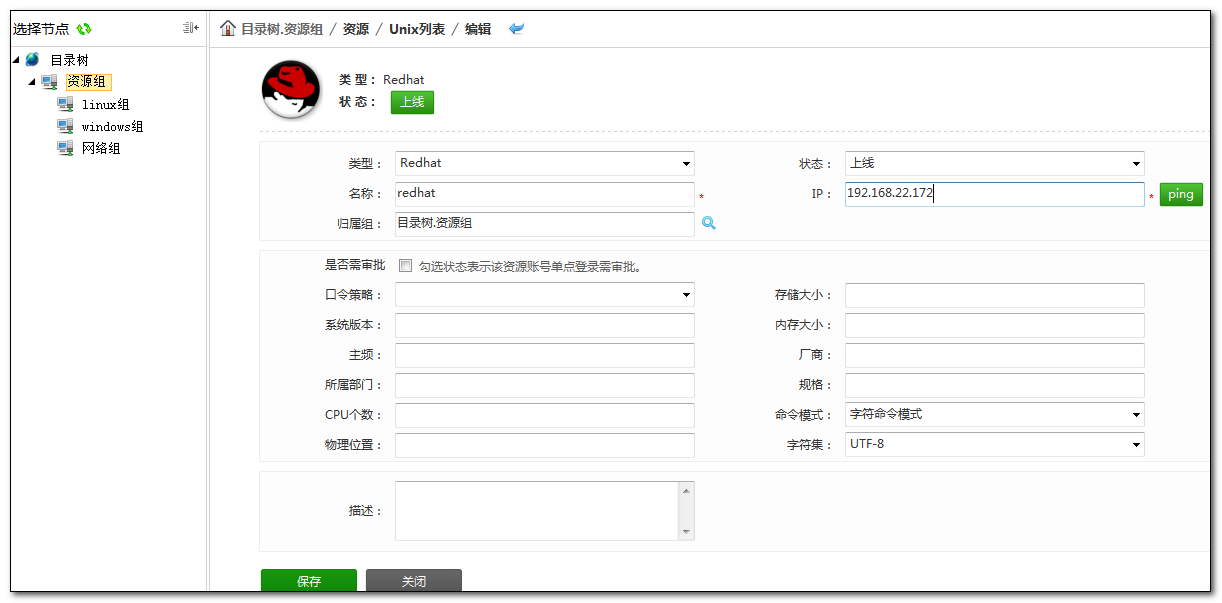
Task: Select linux组 in the tree
Action: (105, 105)
